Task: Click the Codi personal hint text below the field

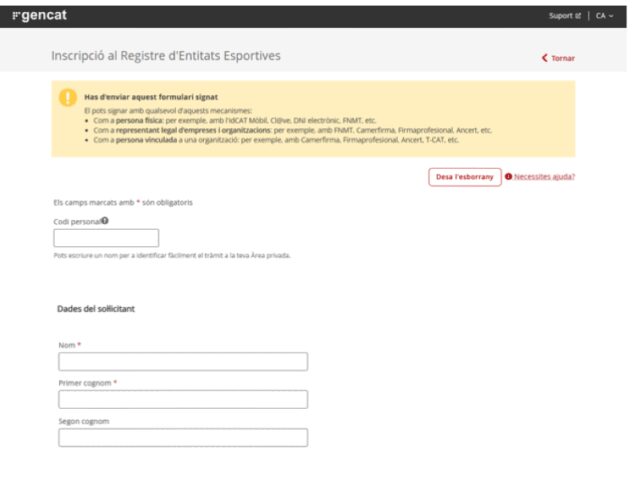Action: click(x=171, y=255)
